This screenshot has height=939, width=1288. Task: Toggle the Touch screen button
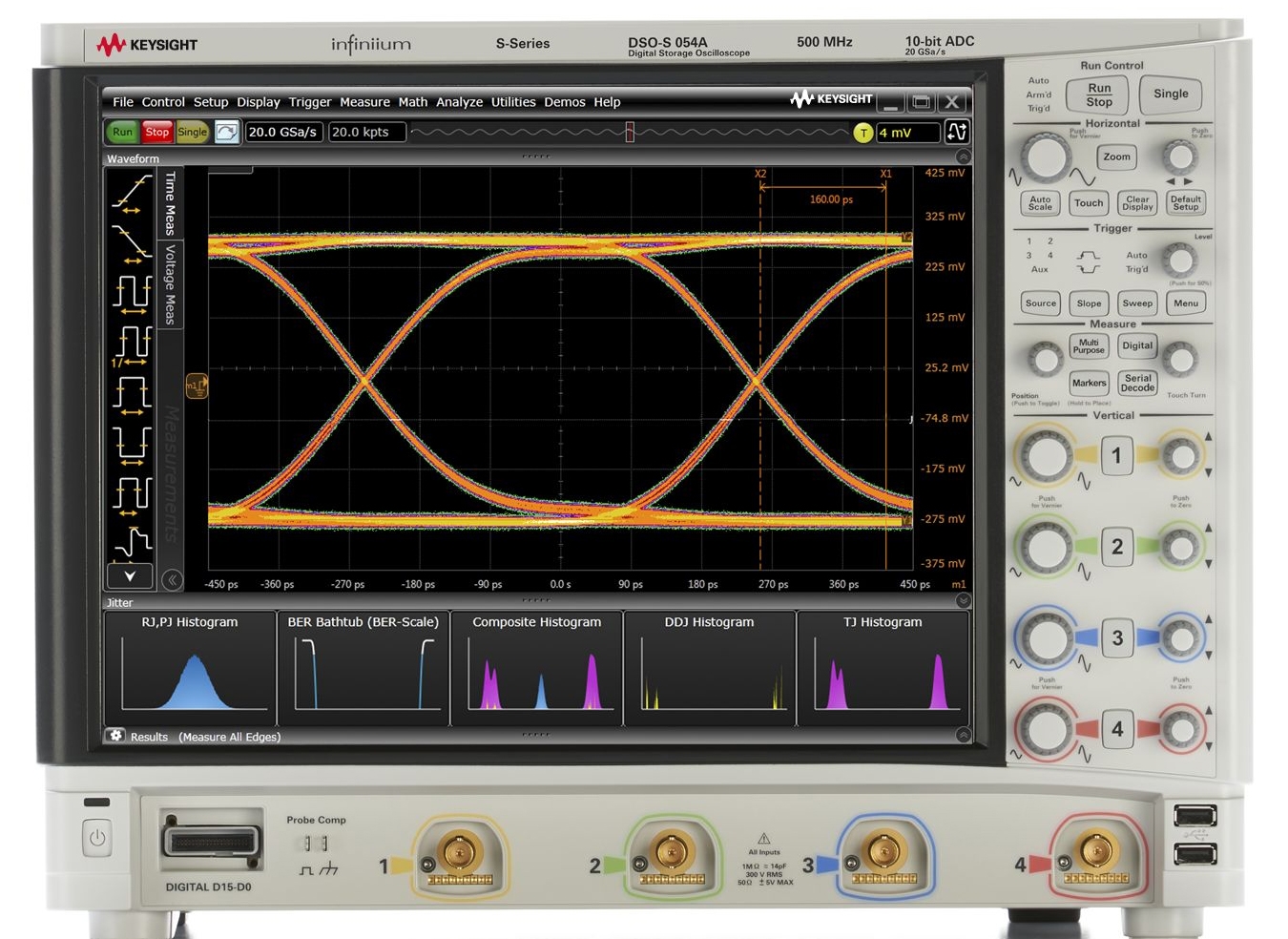click(x=1088, y=202)
